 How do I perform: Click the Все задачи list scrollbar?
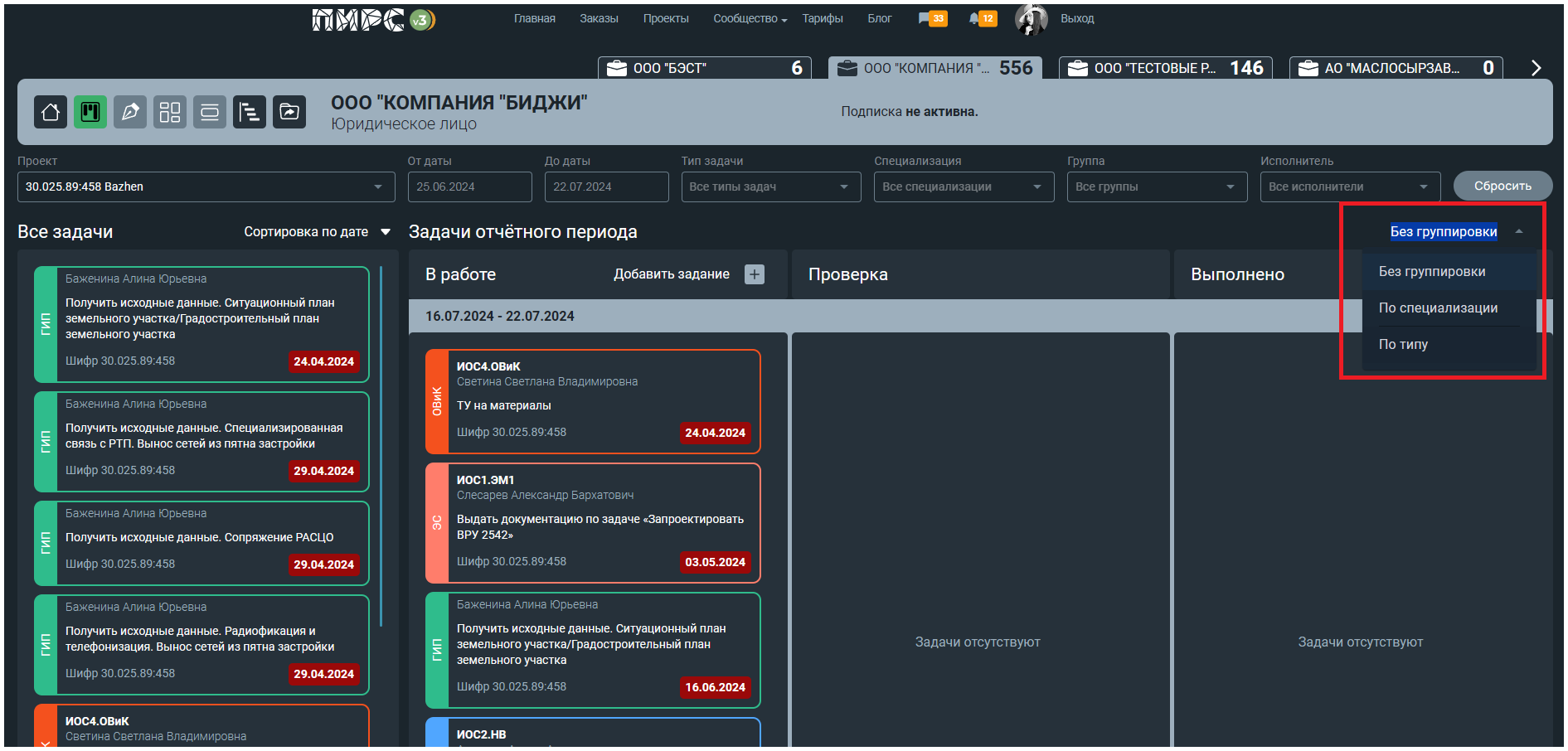tap(381, 446)
